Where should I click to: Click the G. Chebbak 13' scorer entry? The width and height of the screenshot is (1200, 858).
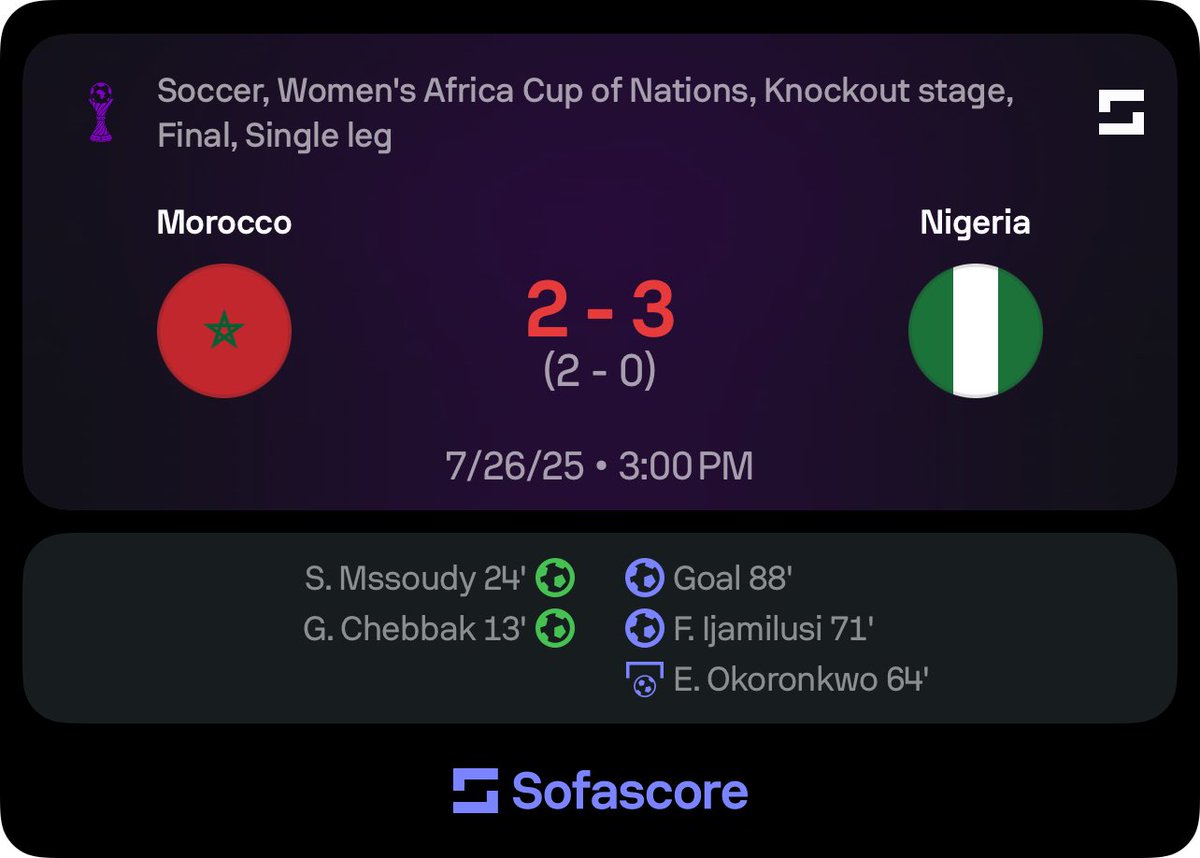[x=415, y=629]
